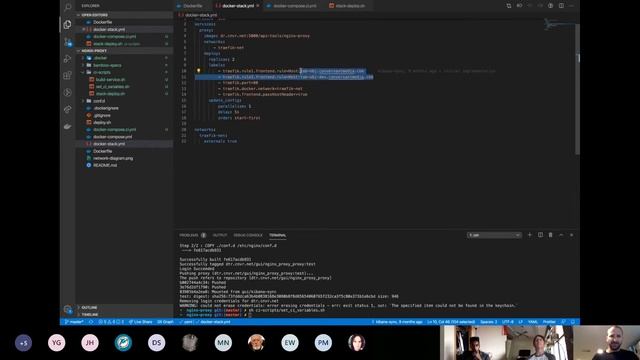Open the terminal shell selector dropdown
Image resolution: width=640 pixels, height=360 pixels.
[494, 235]
